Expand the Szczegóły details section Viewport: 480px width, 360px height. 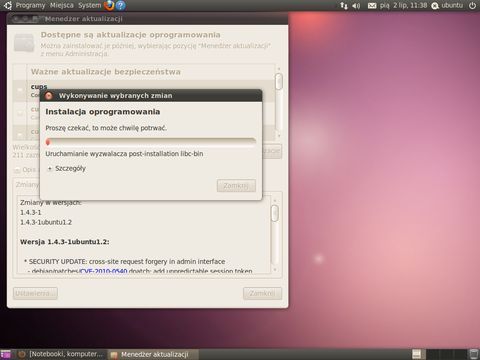tap(66, 168)
